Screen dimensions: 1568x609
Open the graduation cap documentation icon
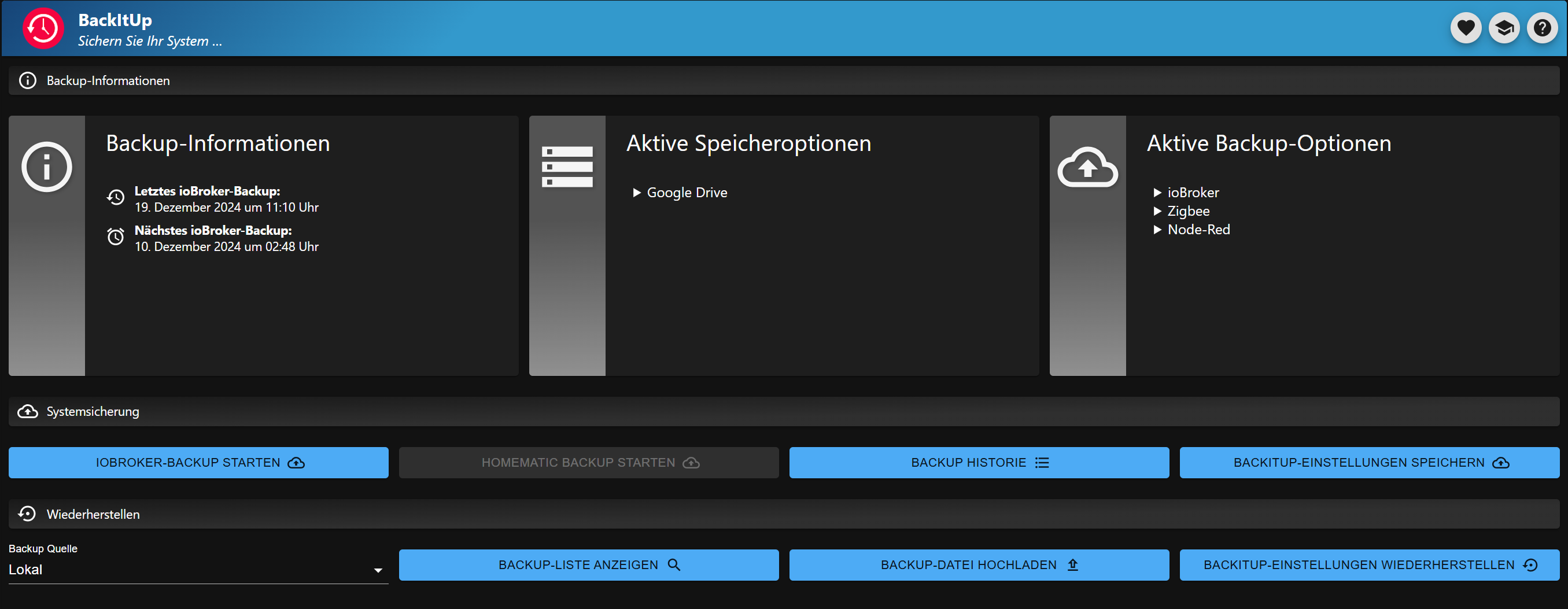click(1504, 28)
